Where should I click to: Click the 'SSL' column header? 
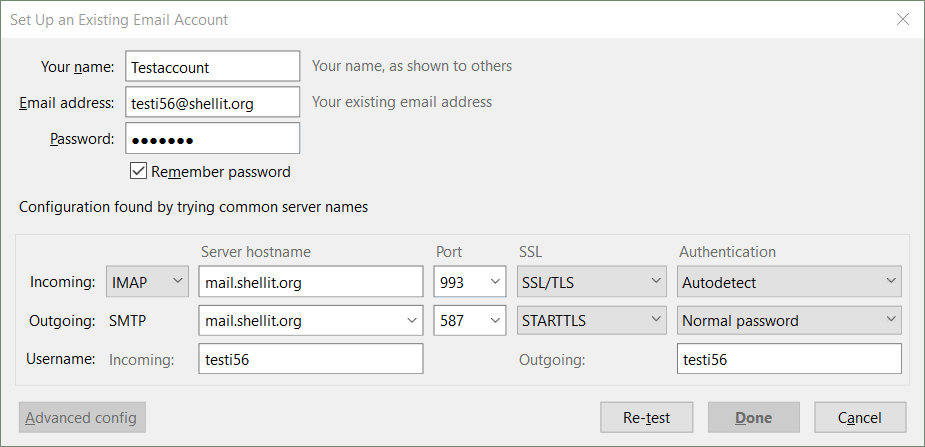pos(530,252)
